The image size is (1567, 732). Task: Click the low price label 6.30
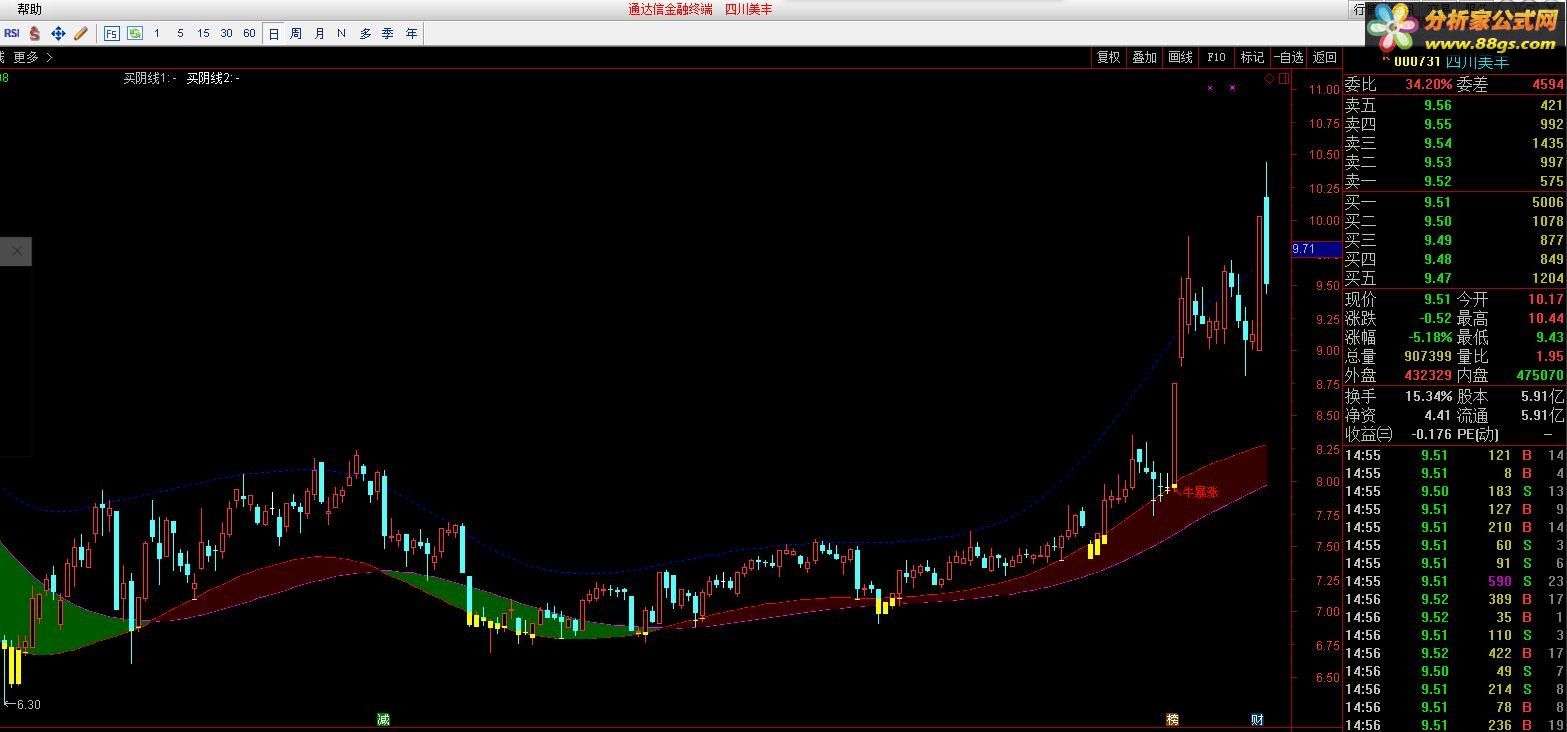[x=28, y=705]
